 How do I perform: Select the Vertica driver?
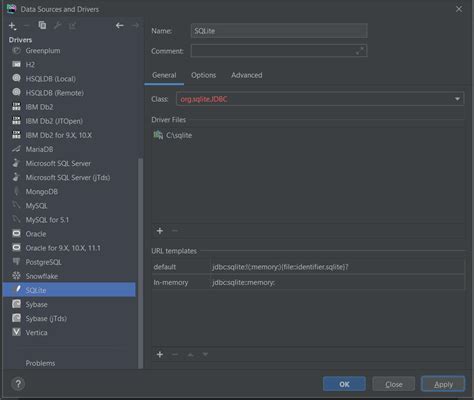[69, 333]
